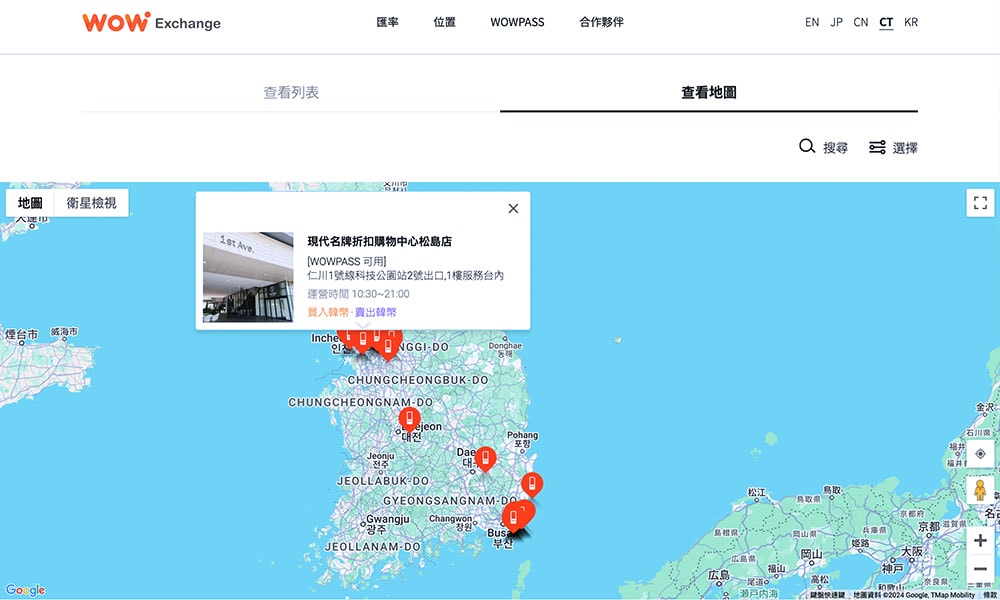Switch to the 查看列表 tab
The image size is (1000, 600).
click(x=291, y=92)
